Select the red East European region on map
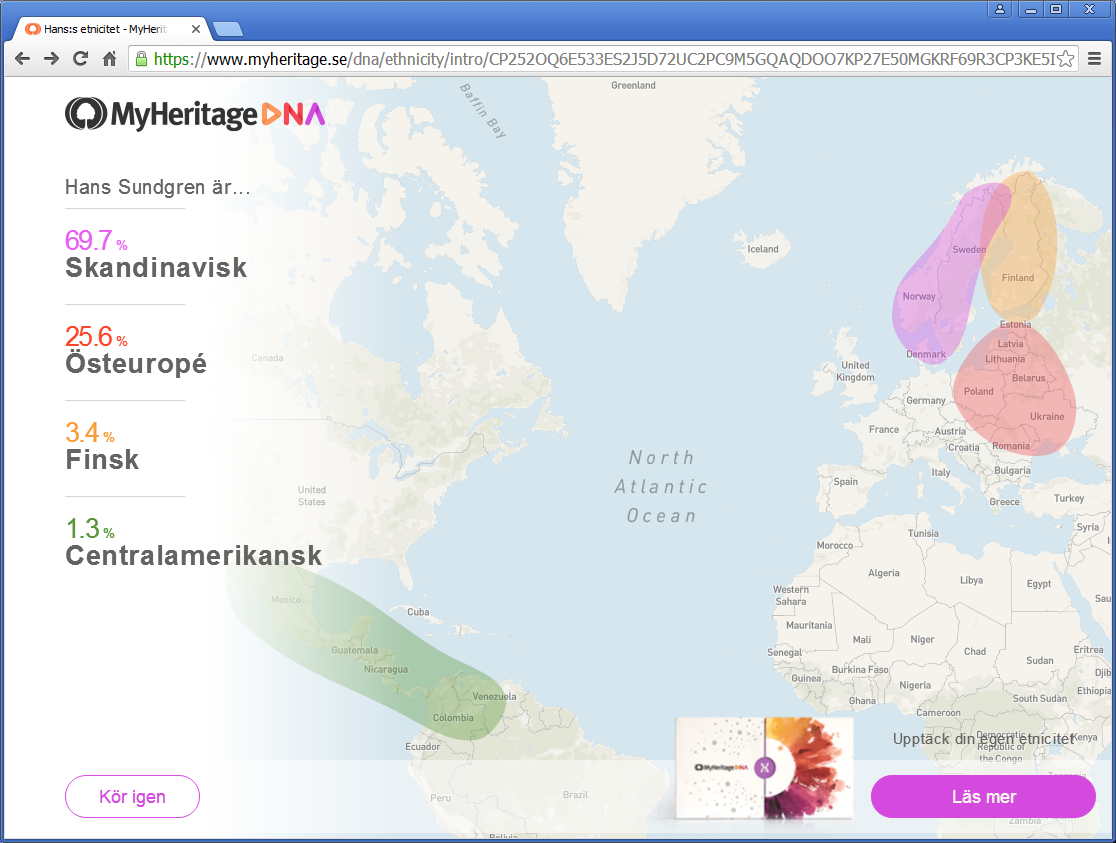The height and width of the screenshot is (843, 1116). coord(1014,392)
